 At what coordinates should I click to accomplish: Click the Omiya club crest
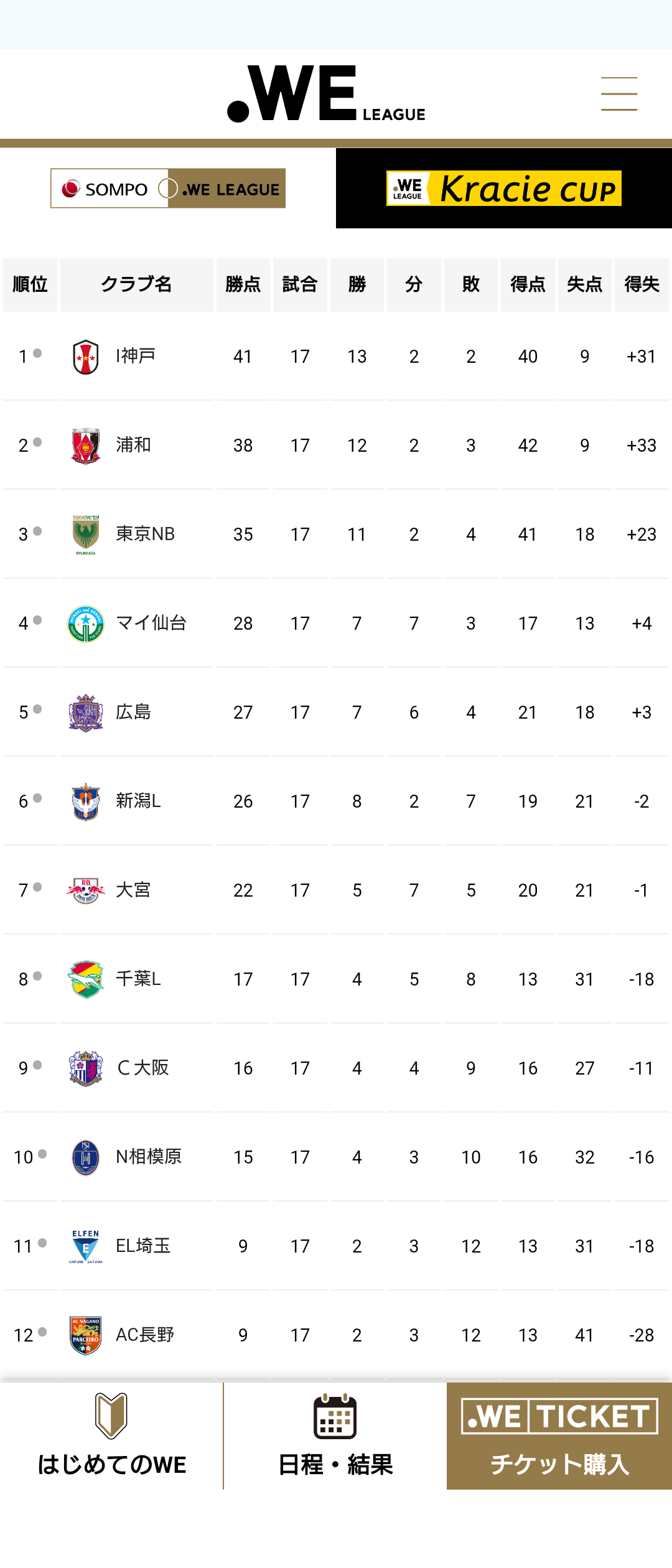pos(86,890)
